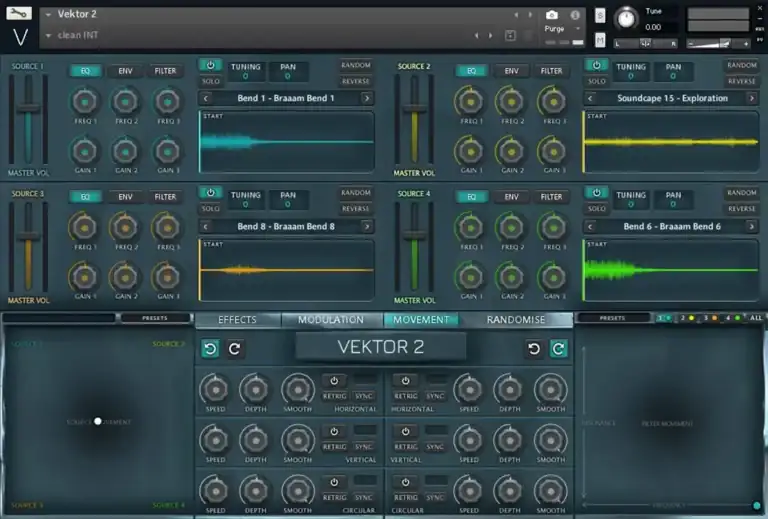
Task: Click the Source 1 waveform display
Action: pyautogui.click(x=287, y=142)
